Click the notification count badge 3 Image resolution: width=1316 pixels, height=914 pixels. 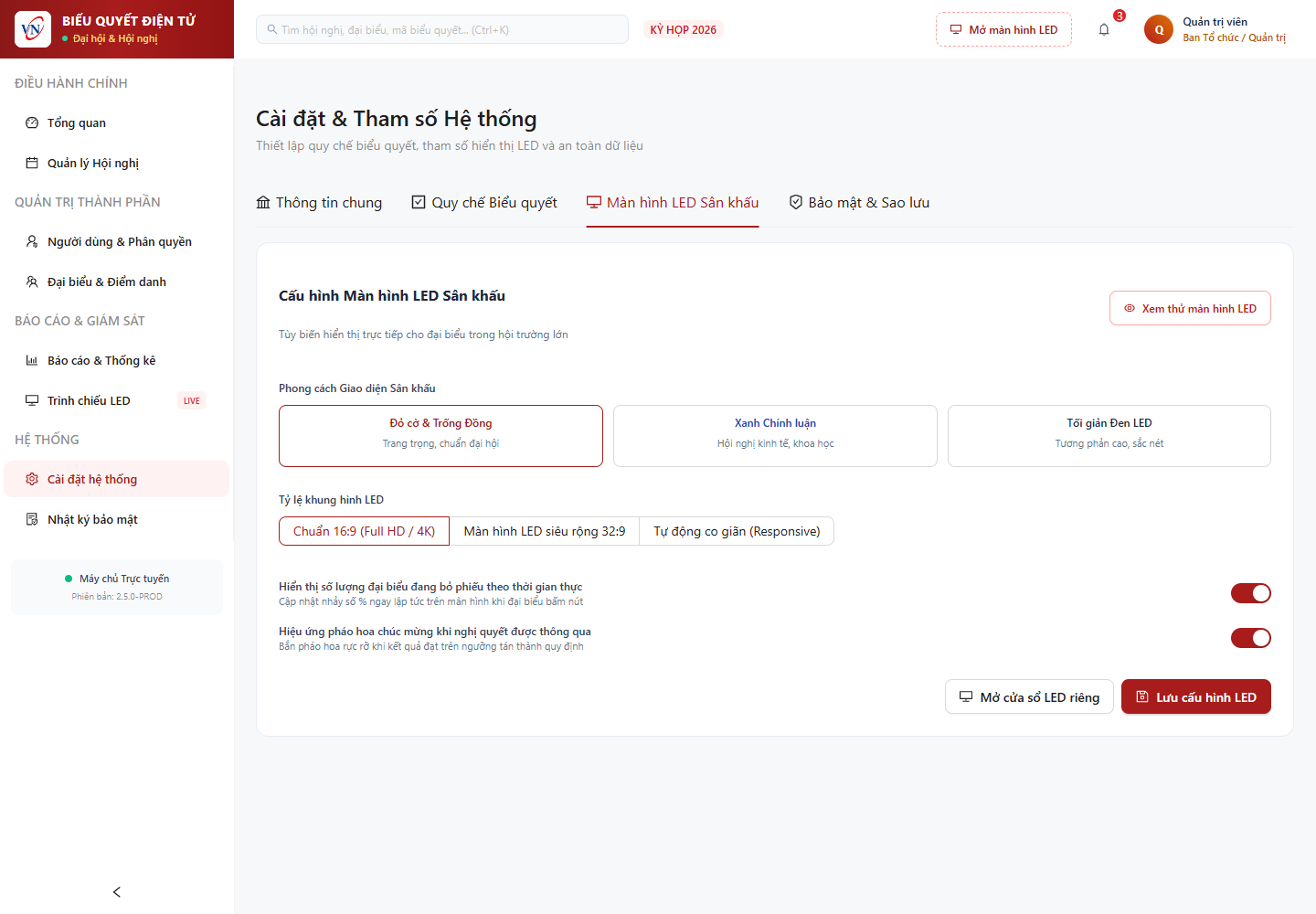[1120, 16]
